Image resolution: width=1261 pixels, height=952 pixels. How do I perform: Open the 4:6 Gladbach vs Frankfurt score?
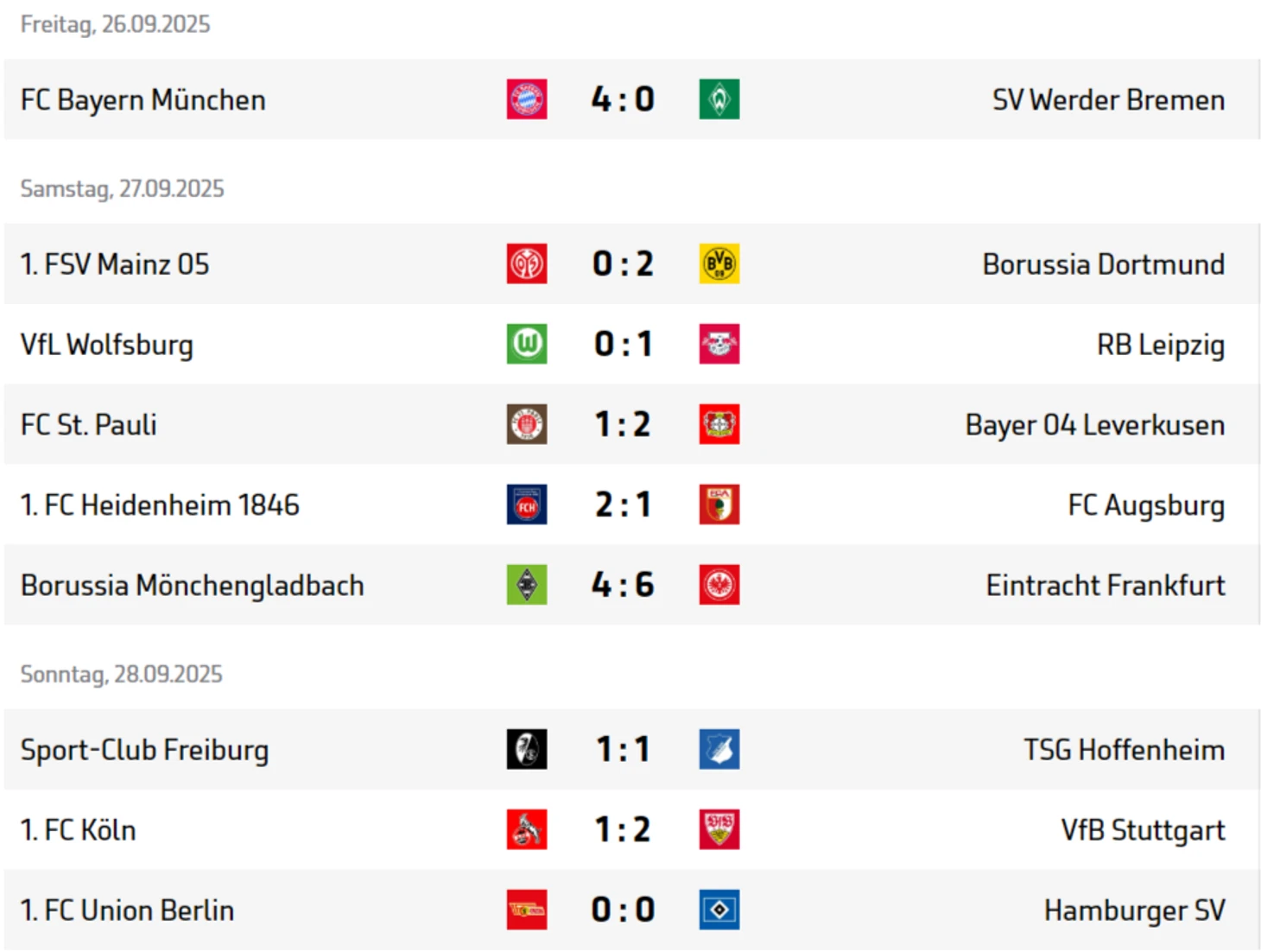[x=623, y=585]
